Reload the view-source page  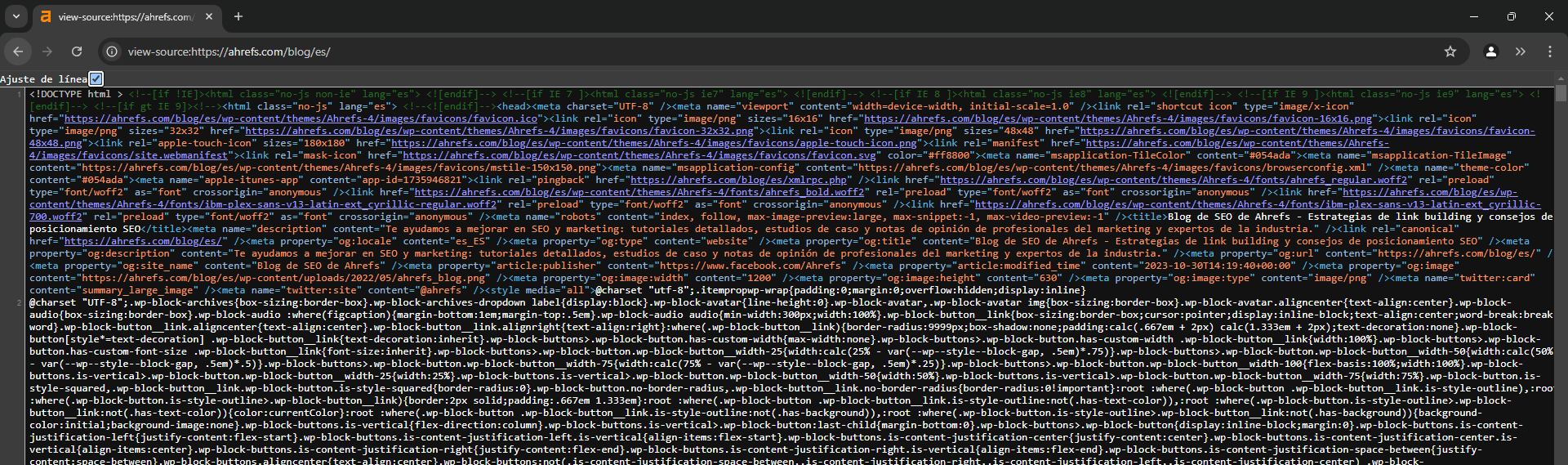tap(77, 51)
